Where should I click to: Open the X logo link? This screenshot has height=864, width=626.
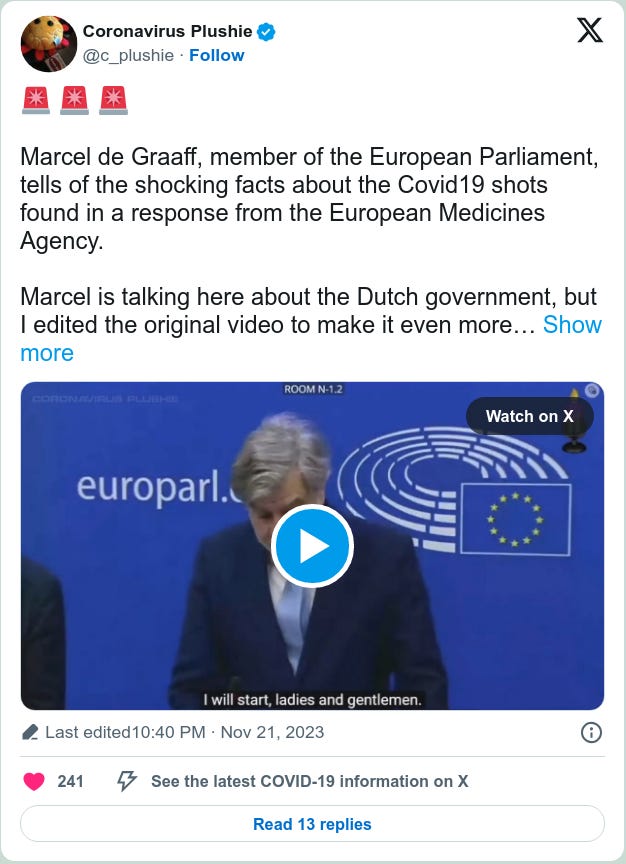pyautogui.click(x=590, y=30)
